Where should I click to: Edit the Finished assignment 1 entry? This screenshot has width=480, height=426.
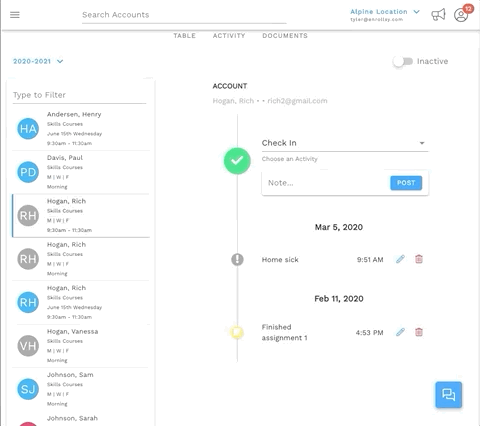point(400,332)
